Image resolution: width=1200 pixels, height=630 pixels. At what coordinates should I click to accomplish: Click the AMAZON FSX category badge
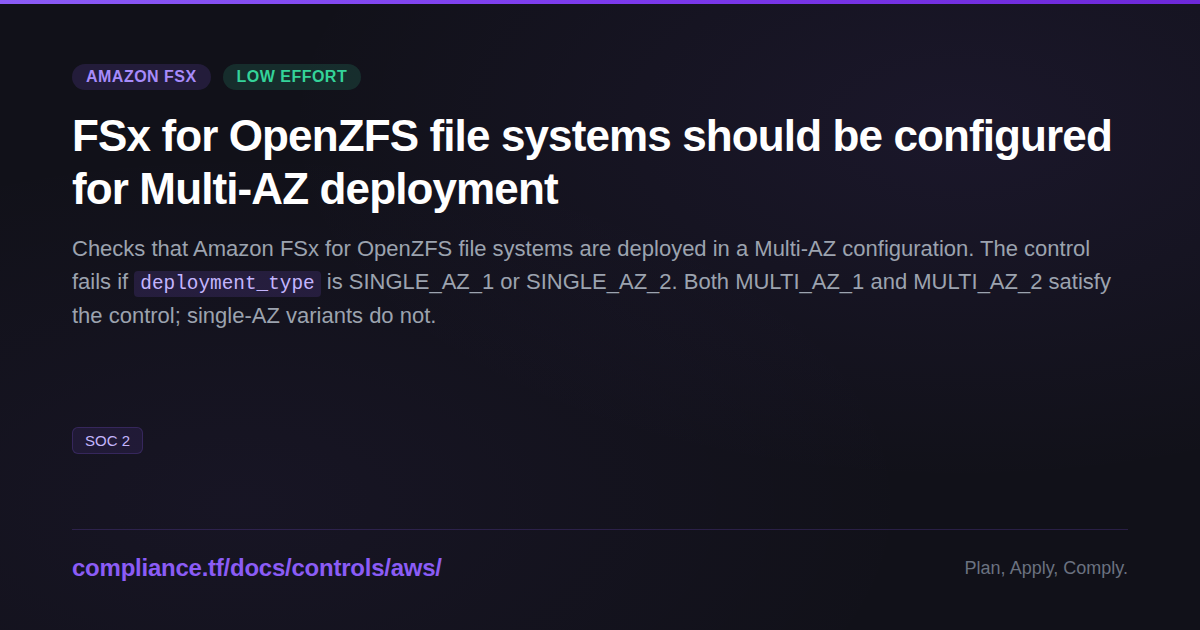(x=141, y=77)
